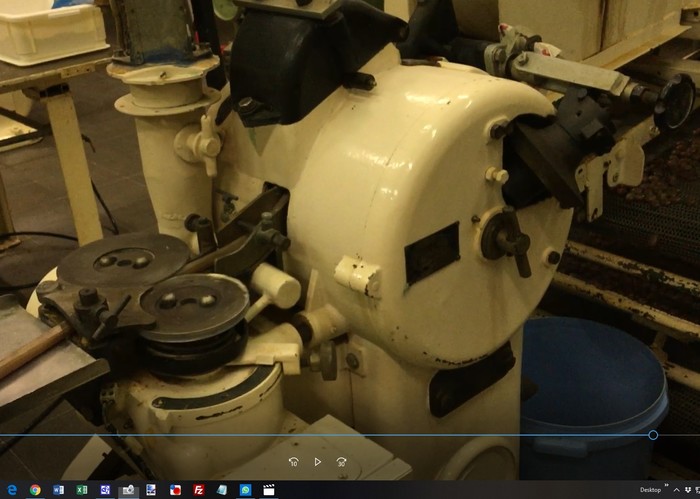Open the red and white recorder app

click(x=175, y=490)
